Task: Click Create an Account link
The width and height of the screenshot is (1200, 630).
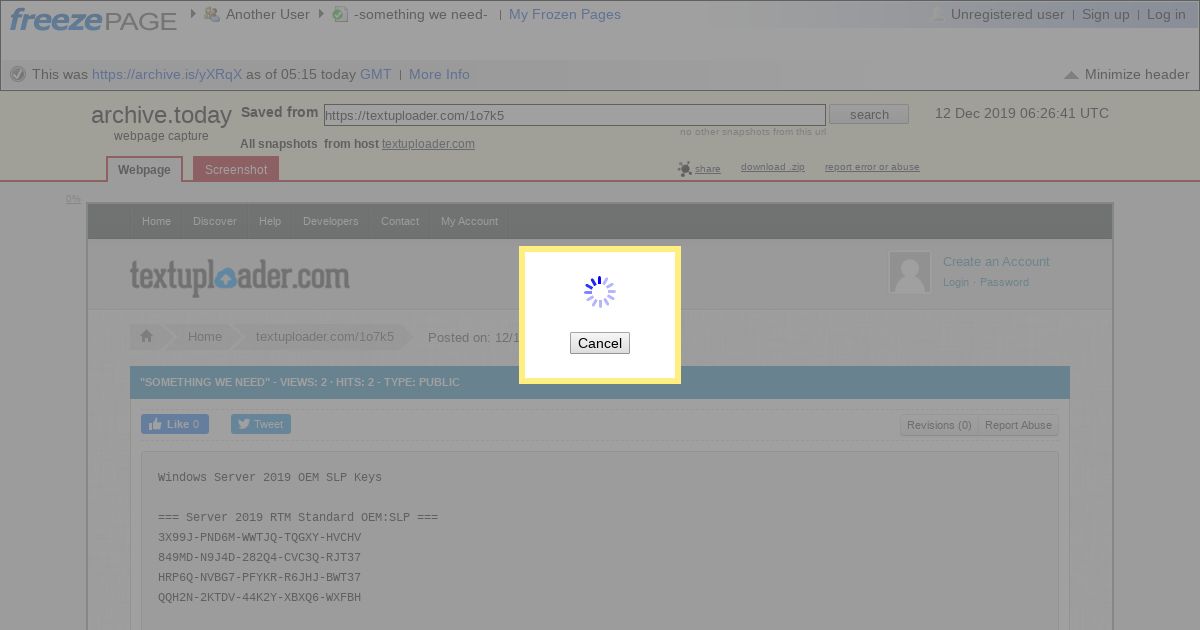Action: [996, 262]
